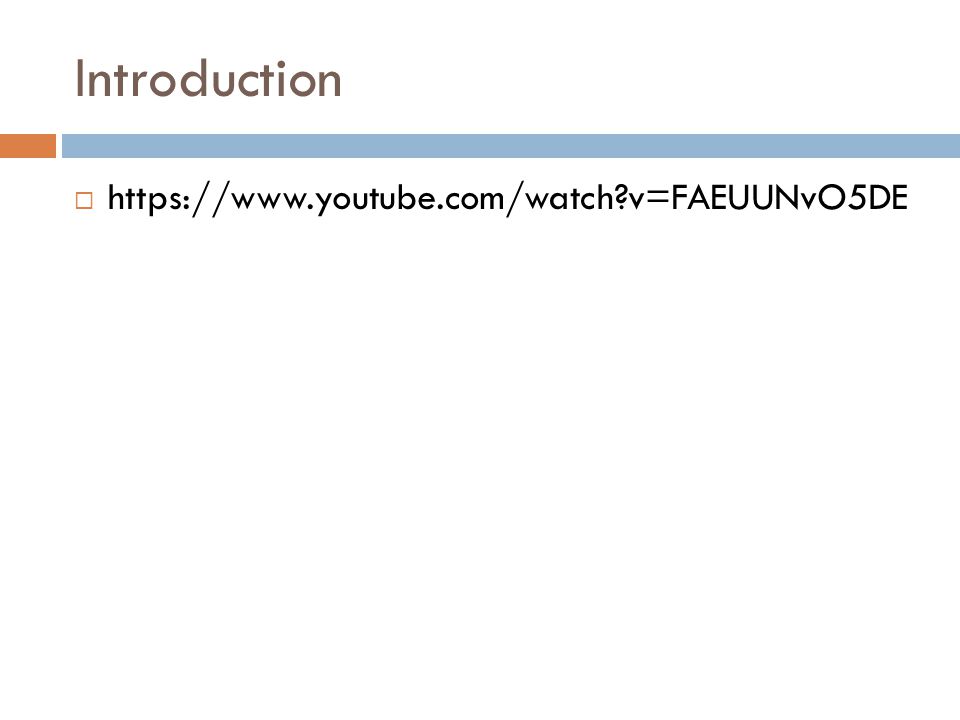Click the Introduction slide title

tap(208, 79)
